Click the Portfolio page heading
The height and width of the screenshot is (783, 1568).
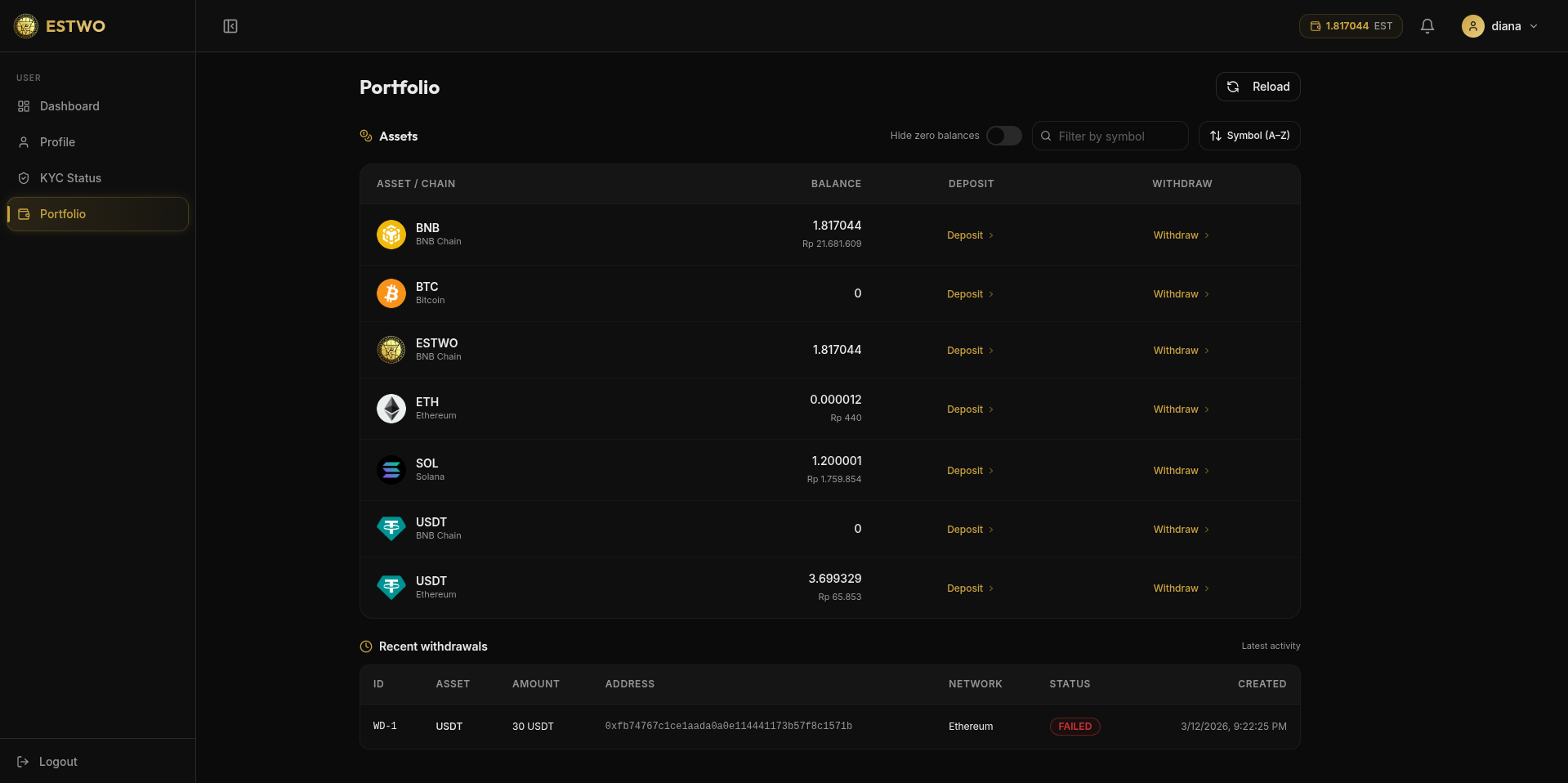pyautogui.click(x=400, y=87)
